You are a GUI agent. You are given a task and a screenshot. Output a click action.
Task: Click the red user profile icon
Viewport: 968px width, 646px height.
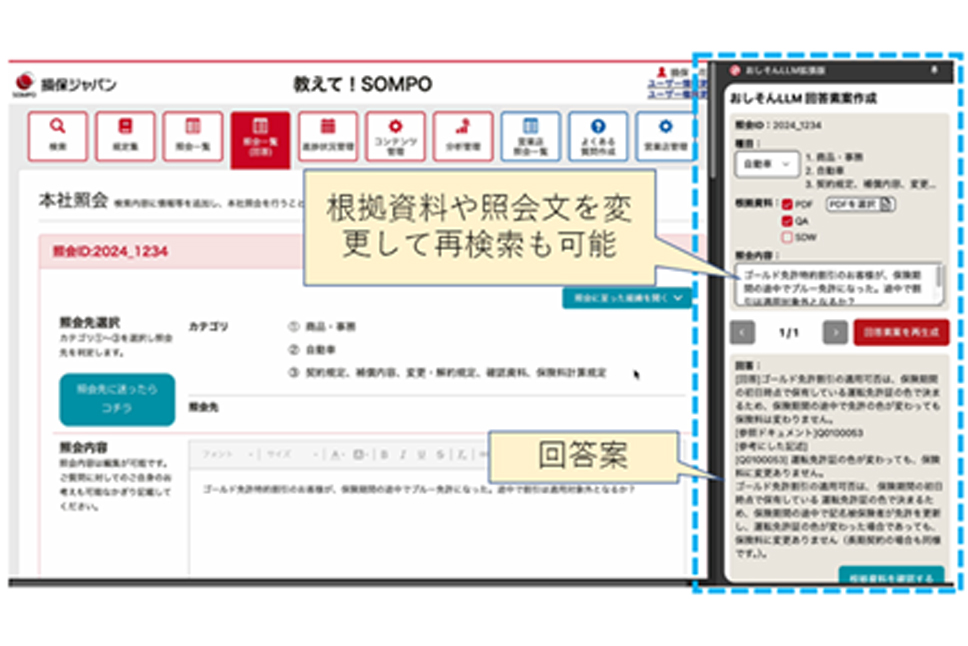pyautogui.click(x=662, y=72)
